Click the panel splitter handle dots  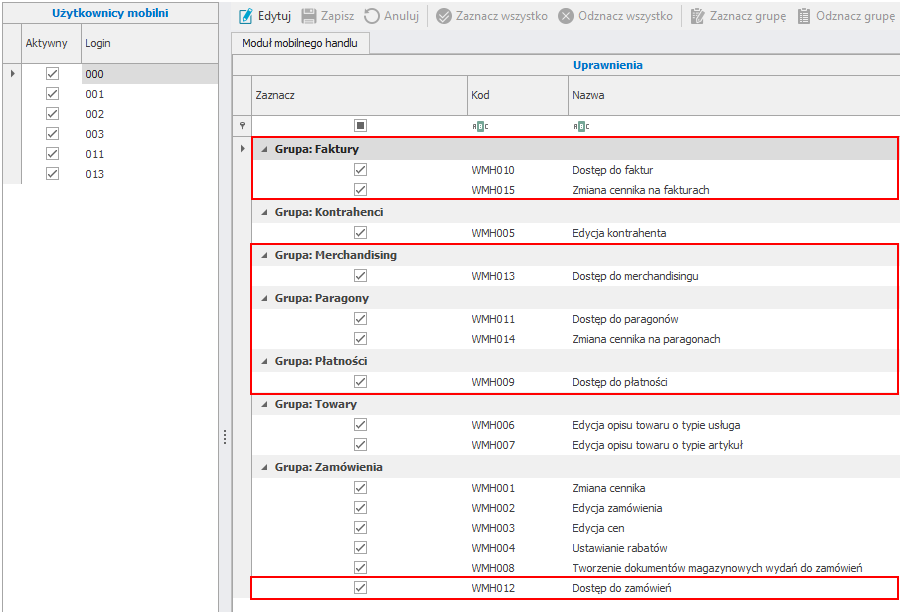225,437
